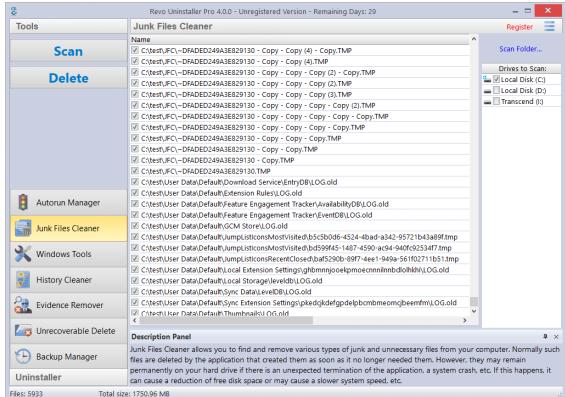Select Sync Extension Settings LOG.old row
The image size is (565, 397).
click(x=300, y=303)
